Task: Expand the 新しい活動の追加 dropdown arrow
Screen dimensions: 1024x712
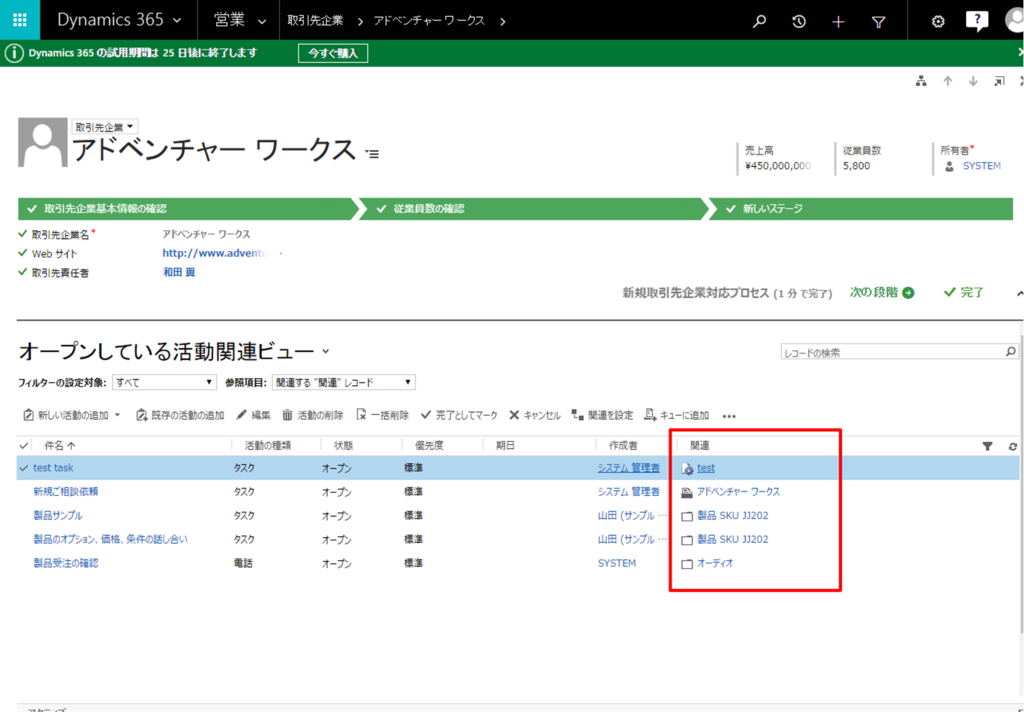Action: coord(118,415)
